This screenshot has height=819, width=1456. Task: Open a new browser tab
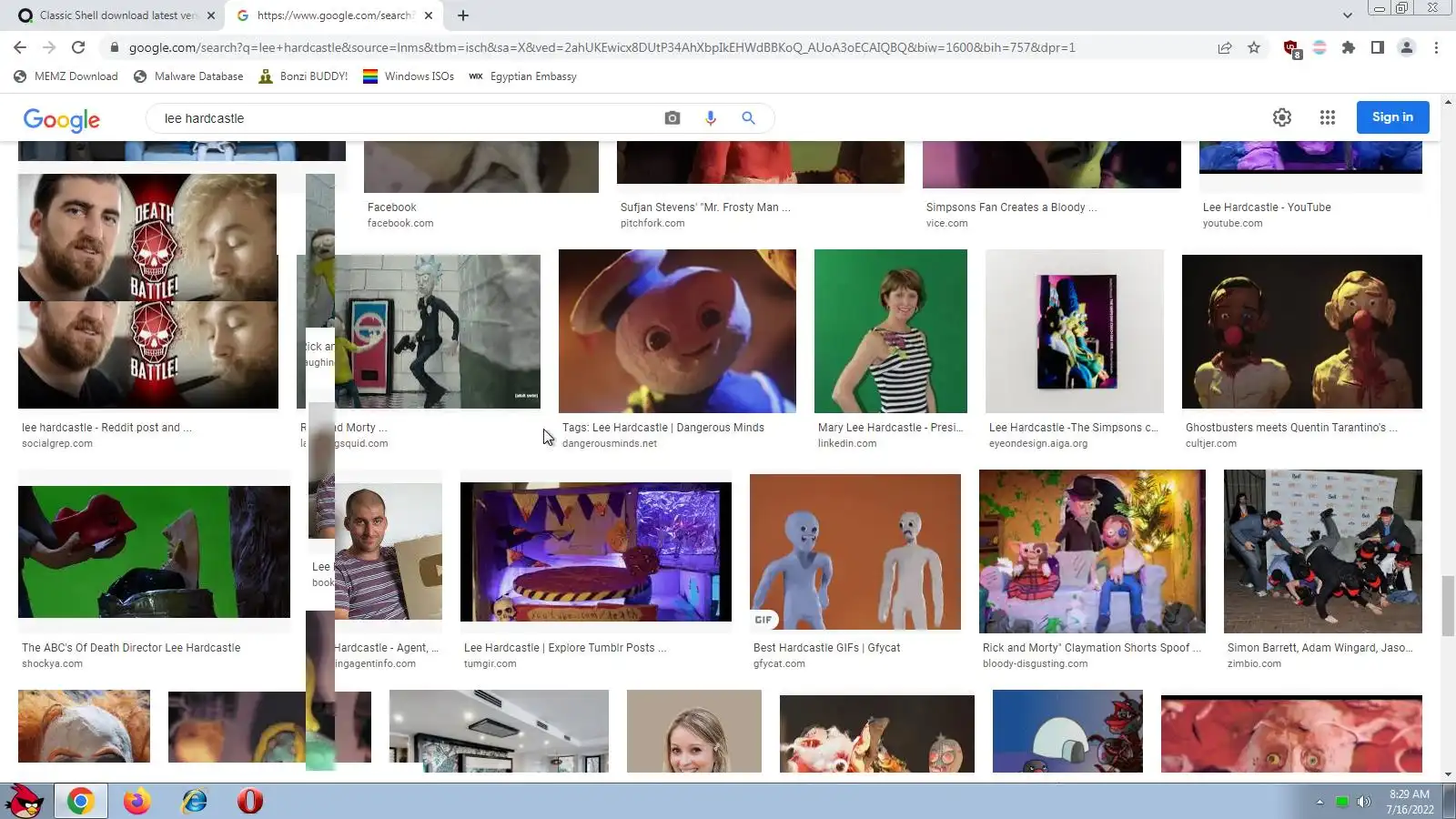[463, 15]
